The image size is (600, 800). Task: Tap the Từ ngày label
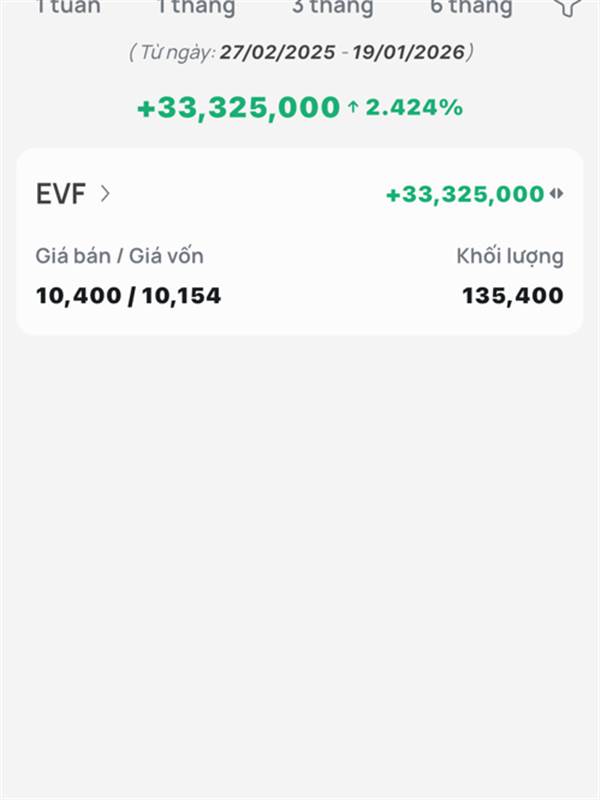click(177, 52)
